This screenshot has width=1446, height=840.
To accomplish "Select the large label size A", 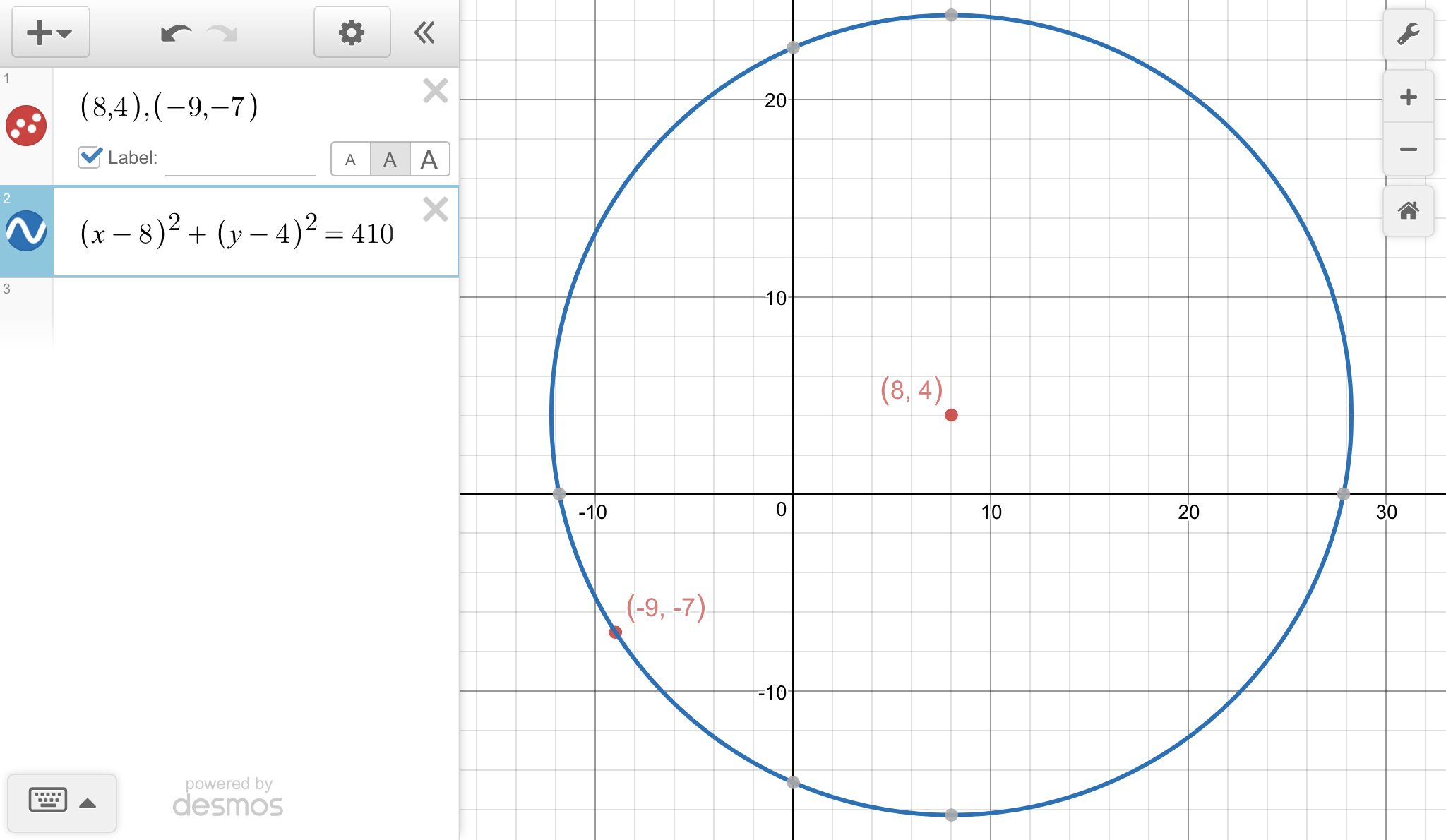I will pos(429,160).
